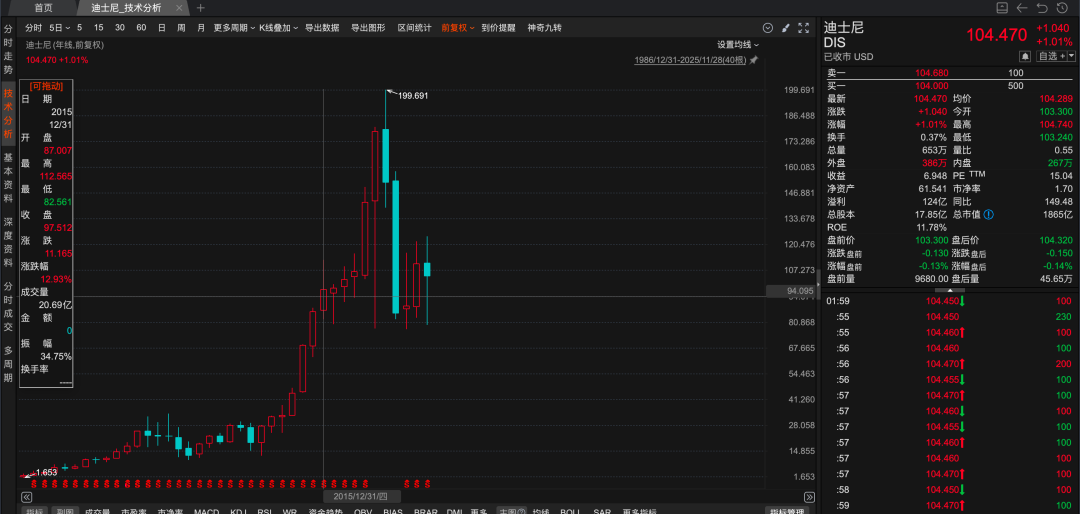Click 导出图形 button
1080x514 pixels.
pos(368,28)
